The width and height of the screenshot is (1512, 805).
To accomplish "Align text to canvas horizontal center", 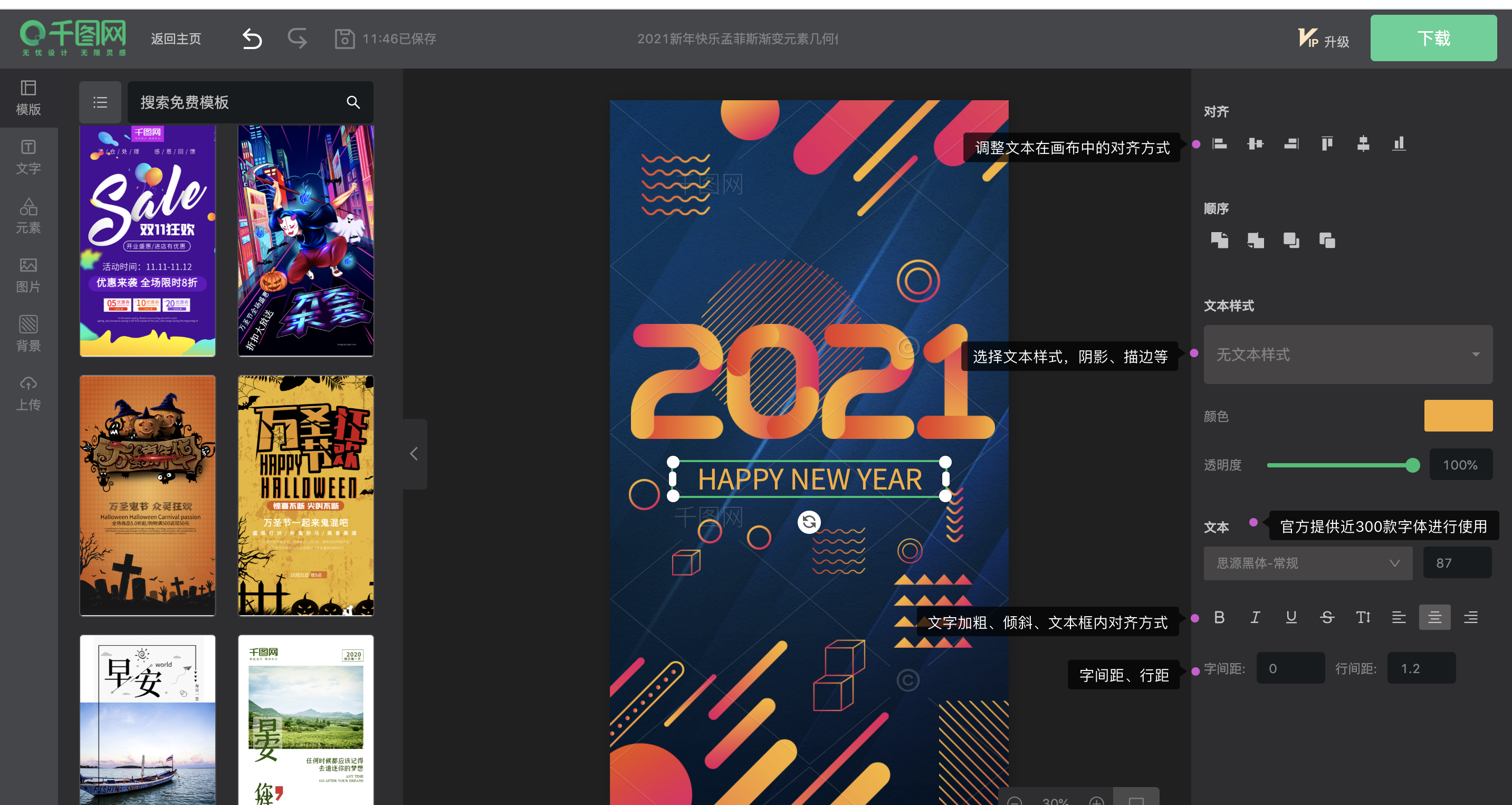I will (x=1256, y=143).
